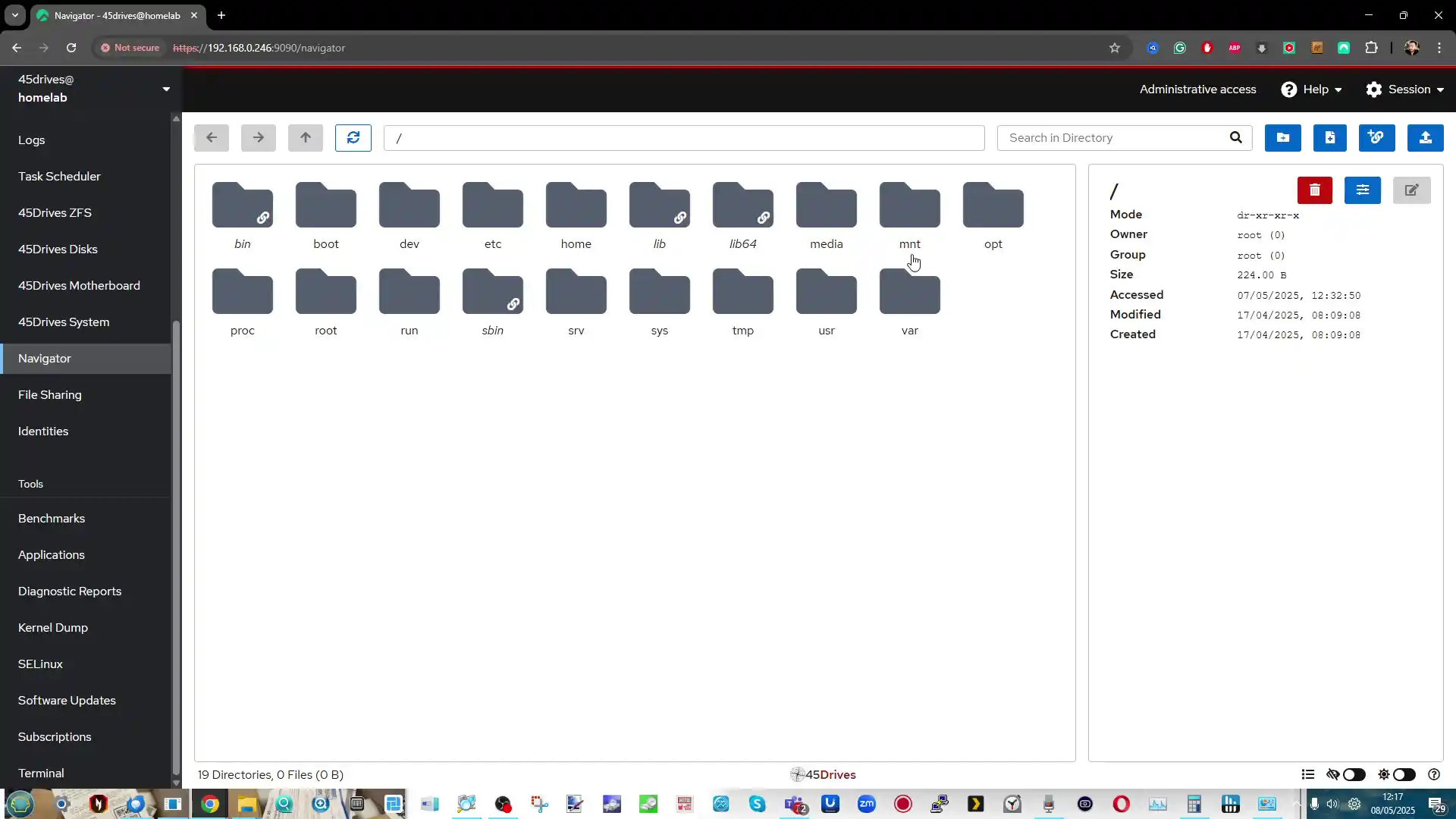
Task: Delete the selected item with trash button
Action: (x=1315, y=190)
